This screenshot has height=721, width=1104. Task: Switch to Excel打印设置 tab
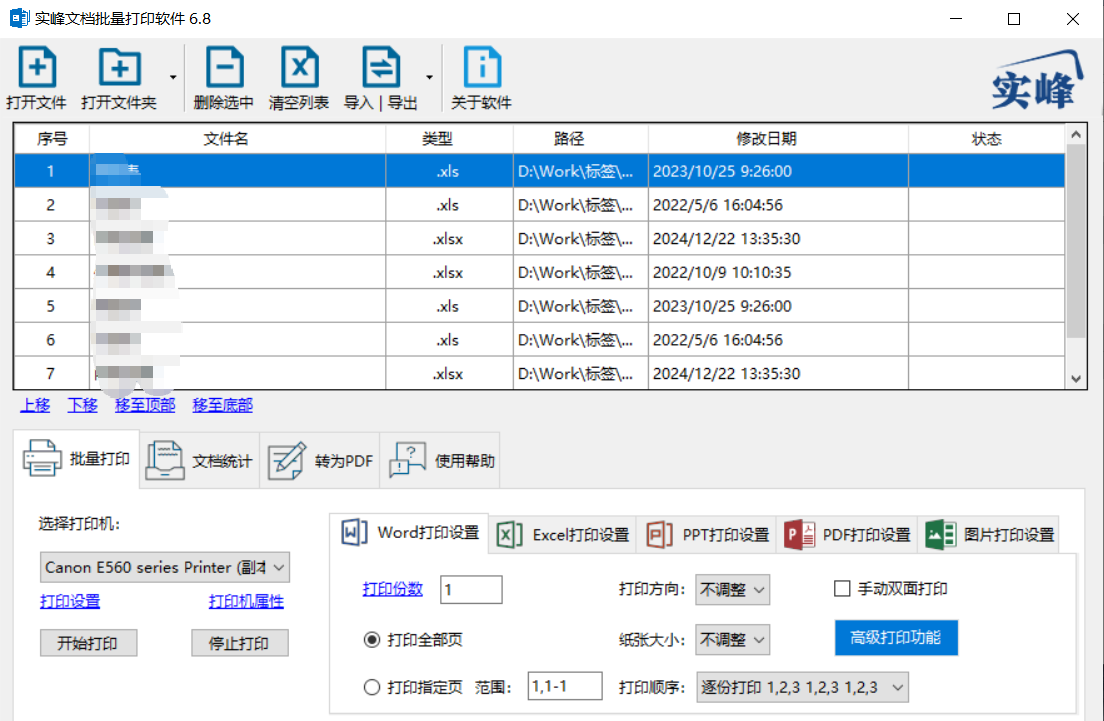coord(563,534)
